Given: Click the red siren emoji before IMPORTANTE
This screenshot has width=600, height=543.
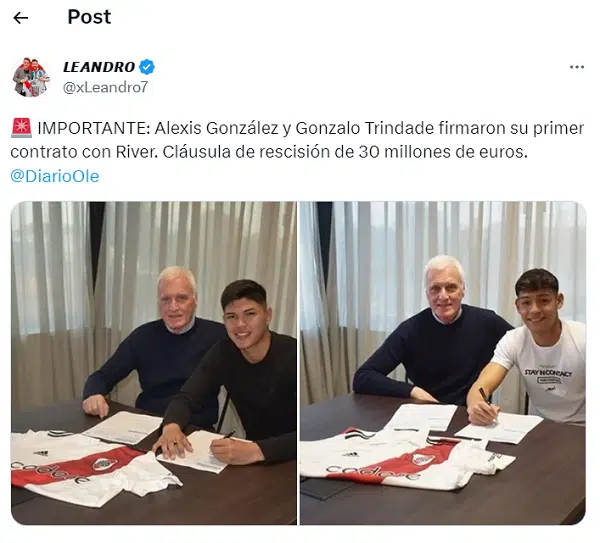Looking at the screenshot, I should 21,128.
